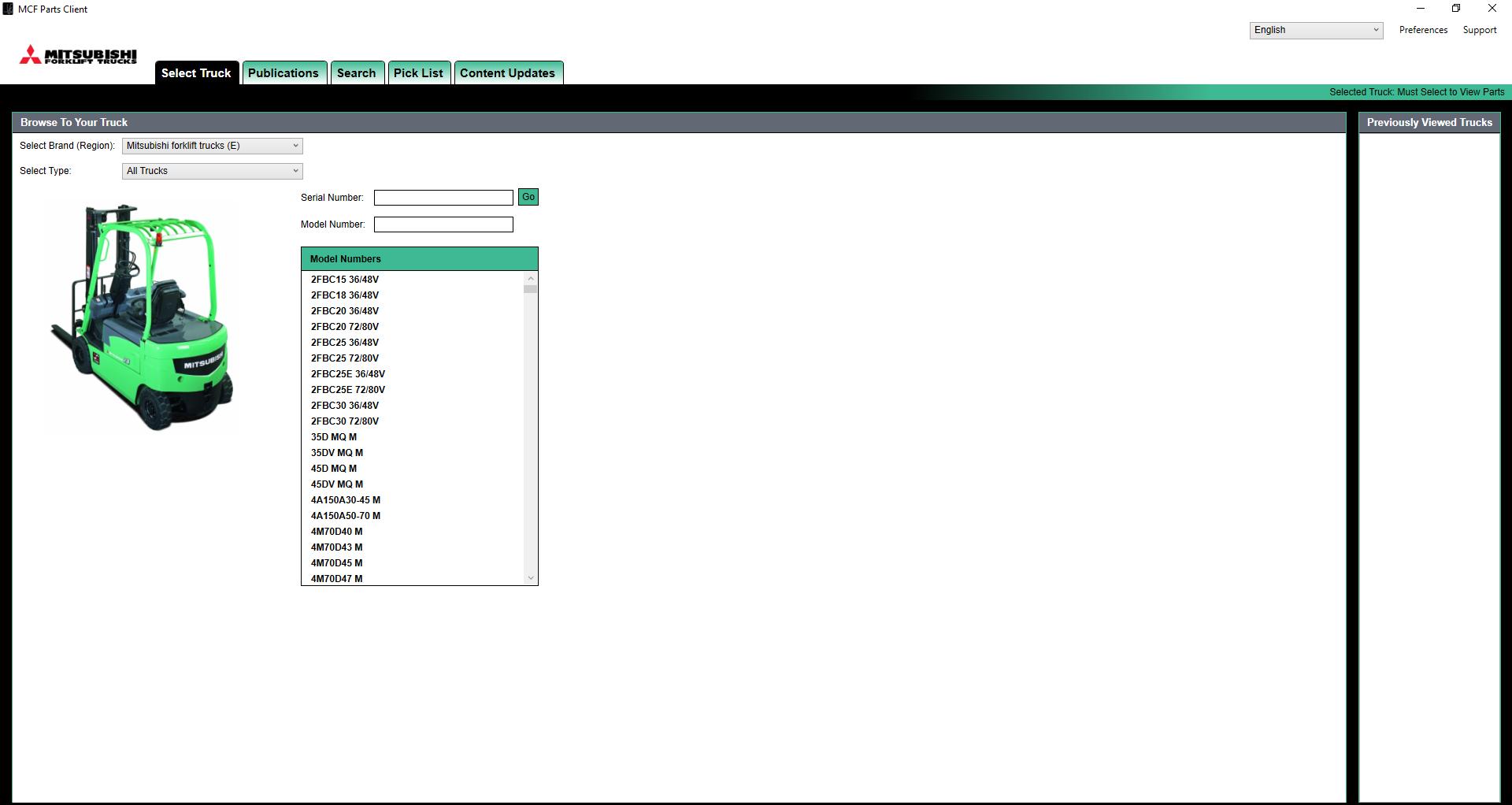Switch to the Select Truck tab
The width and height of the screenshot is (1512, 805).
[196, 72]
